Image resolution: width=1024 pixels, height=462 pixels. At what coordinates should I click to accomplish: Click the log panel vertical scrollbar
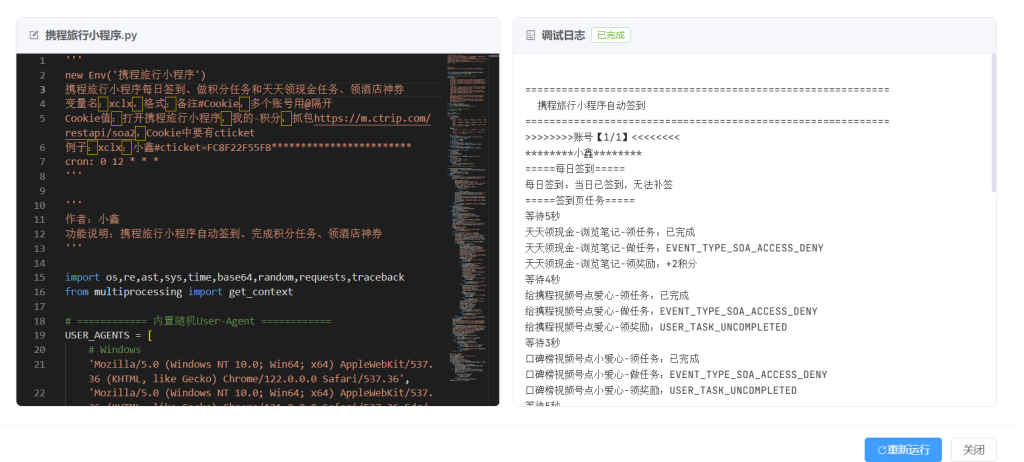pyautogui.click(x=993, y=124)
